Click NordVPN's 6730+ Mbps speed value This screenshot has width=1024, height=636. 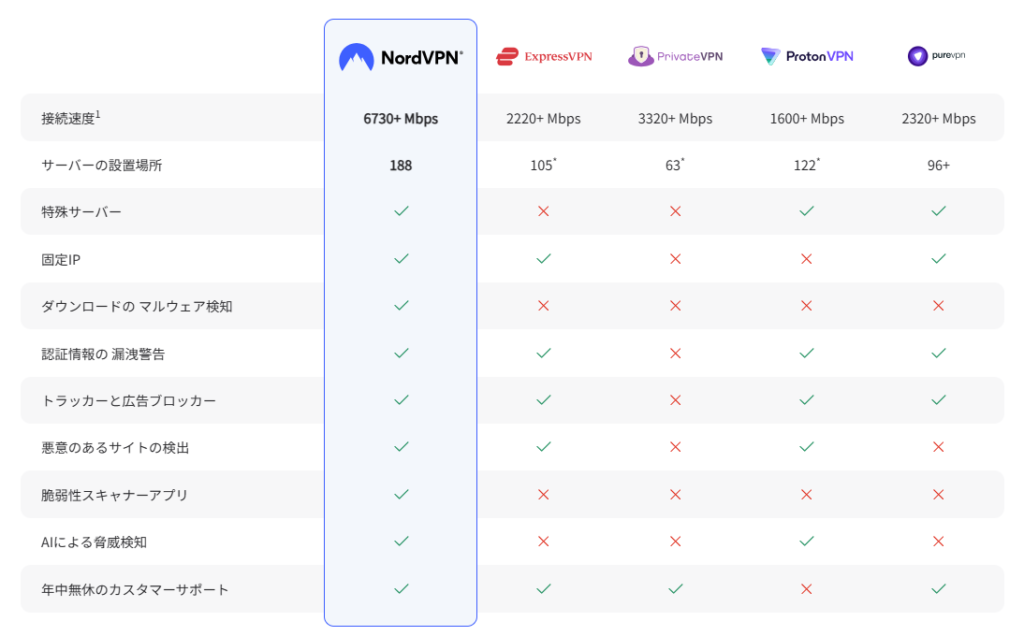point(400,119)
